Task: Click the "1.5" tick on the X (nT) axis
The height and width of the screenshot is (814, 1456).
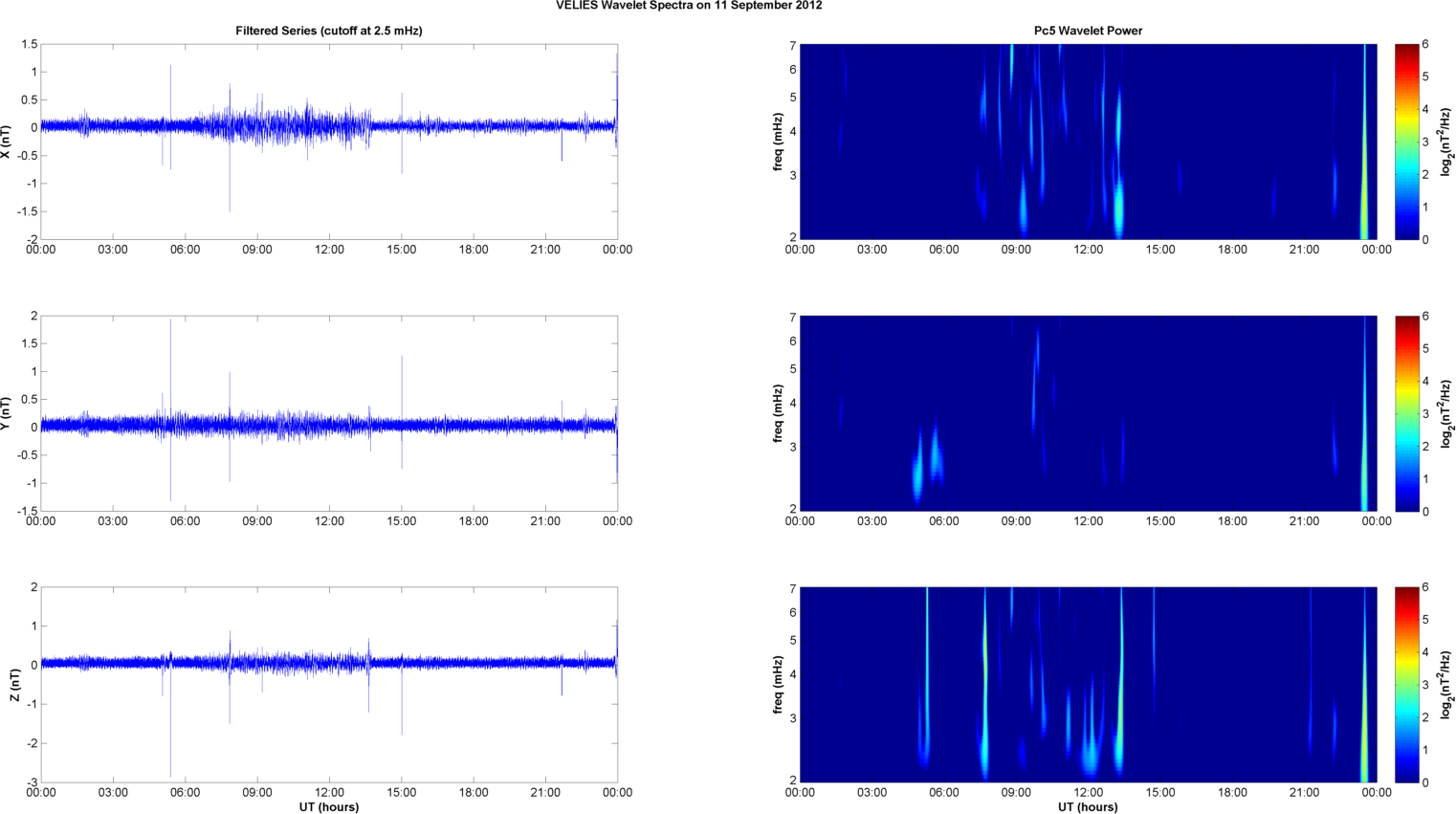Action: (29, 45)
